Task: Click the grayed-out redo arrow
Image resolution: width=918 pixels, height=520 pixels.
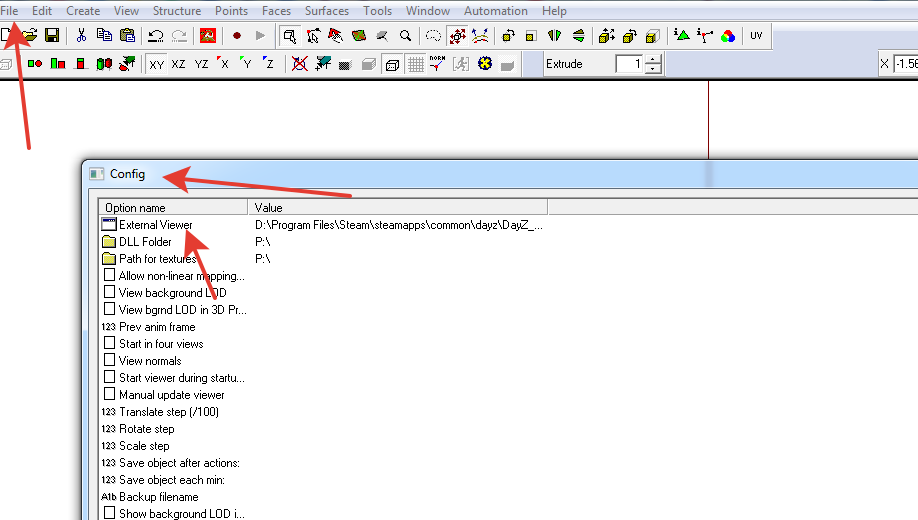Action: pyautogui.click(x=179, y=36)
